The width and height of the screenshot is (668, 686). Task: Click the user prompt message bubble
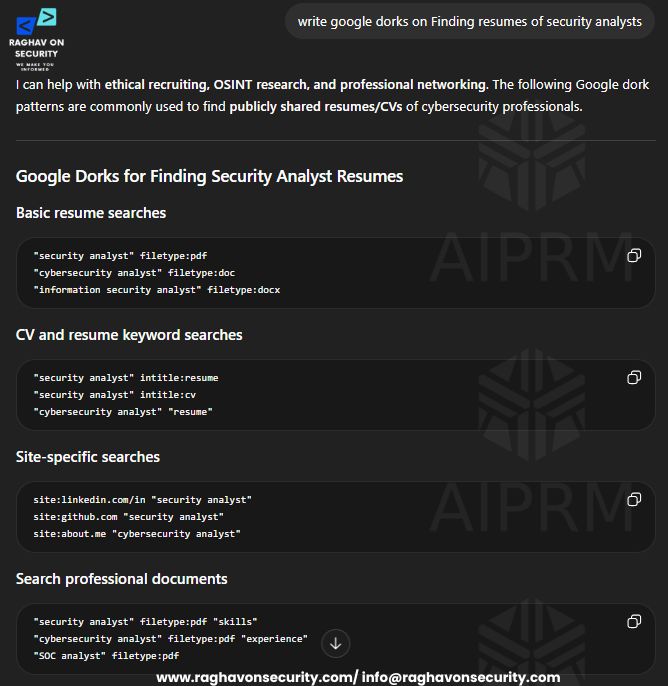click(469, 21)
